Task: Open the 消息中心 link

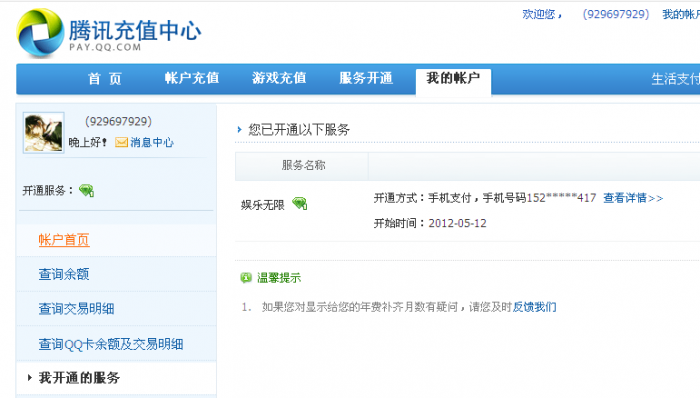Action: pos(152,142)
